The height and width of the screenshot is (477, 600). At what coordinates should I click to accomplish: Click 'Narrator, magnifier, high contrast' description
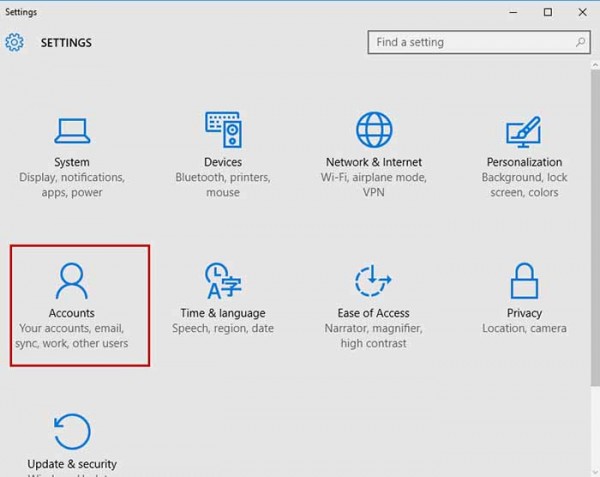(373, 336)
